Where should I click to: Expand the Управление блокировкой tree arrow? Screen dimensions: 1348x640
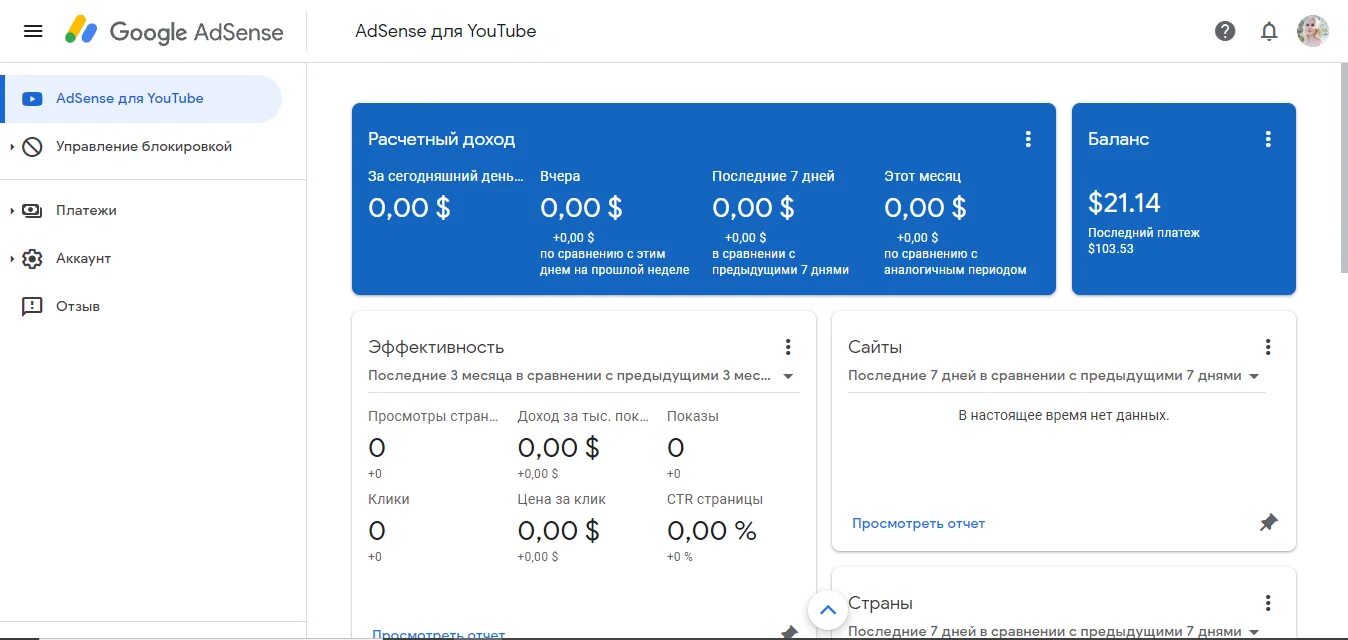pyautogui.click(x=12, y=147)
